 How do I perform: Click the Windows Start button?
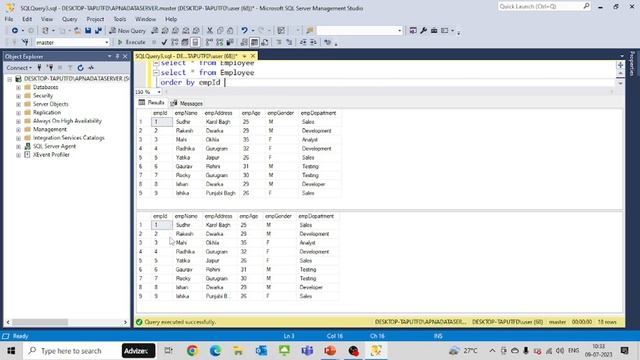pos(11,351)
